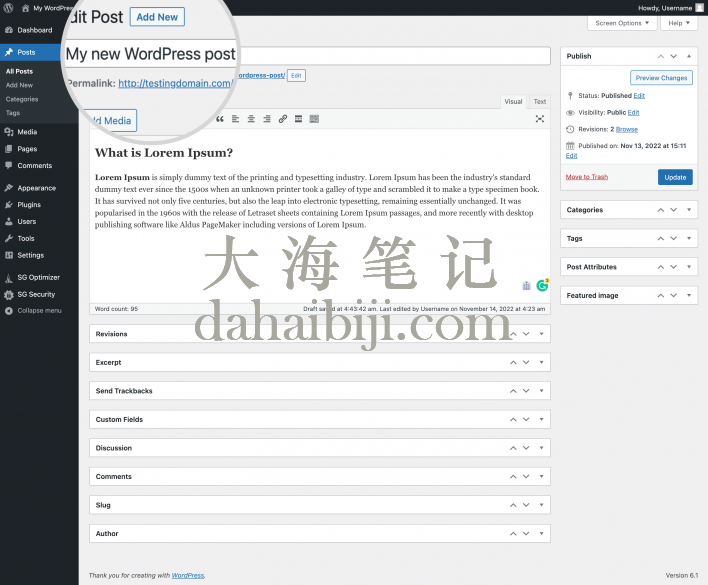Image resolution: width=708 pixels, height=585 pixels.
Task: Open the Help dropdown
Action: (679, 23)
